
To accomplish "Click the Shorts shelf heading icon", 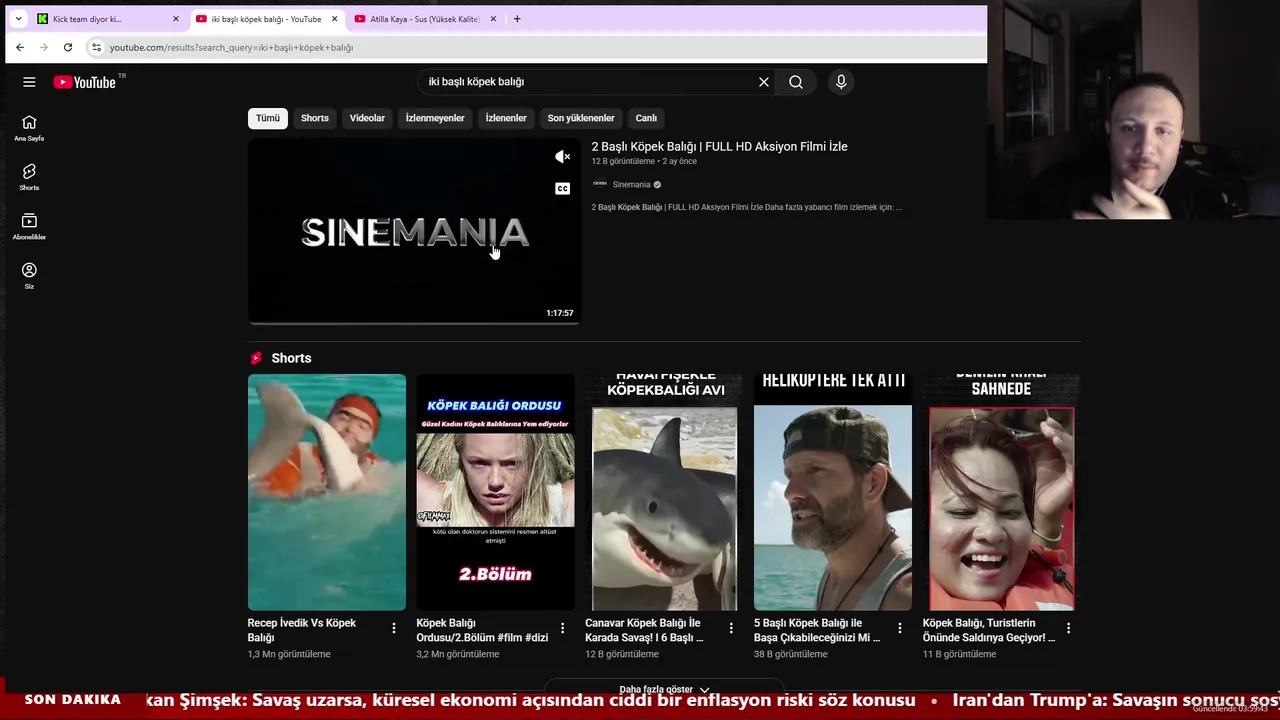I will click(256, 358).
